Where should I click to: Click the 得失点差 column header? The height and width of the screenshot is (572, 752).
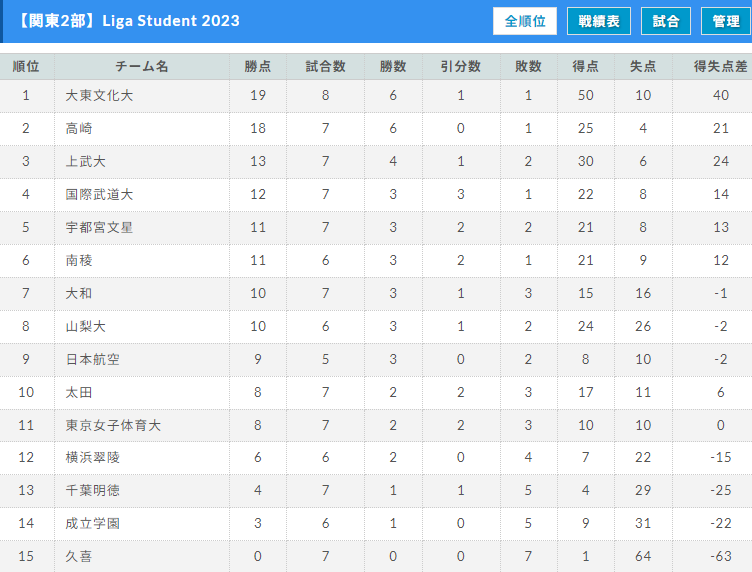(x=720, y=66)
